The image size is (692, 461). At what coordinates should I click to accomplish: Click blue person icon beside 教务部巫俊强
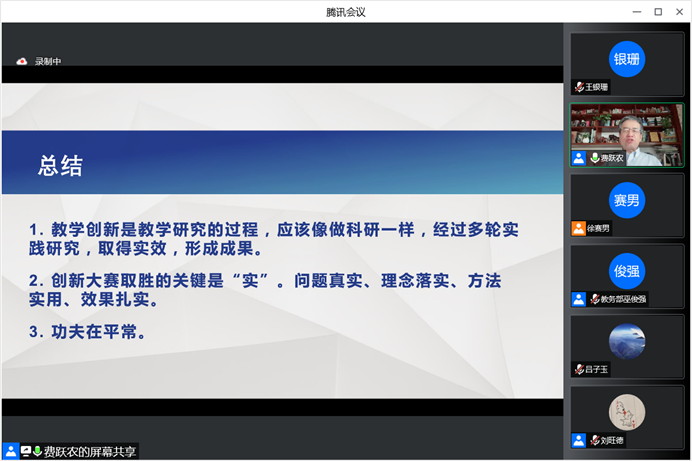tap(579, 299)
